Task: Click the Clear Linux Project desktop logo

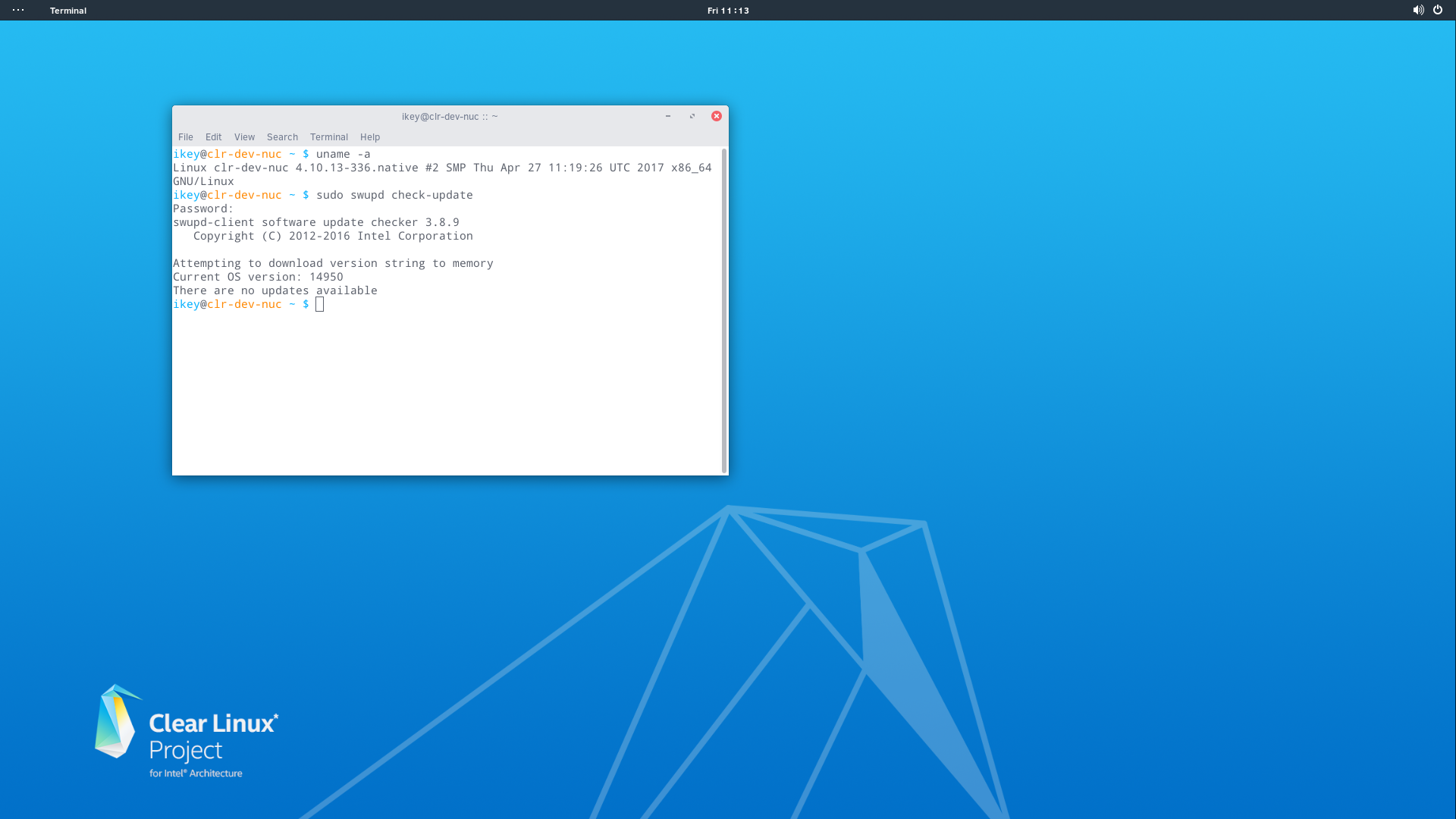Action: pyautogui.click(x=187, y=732)
